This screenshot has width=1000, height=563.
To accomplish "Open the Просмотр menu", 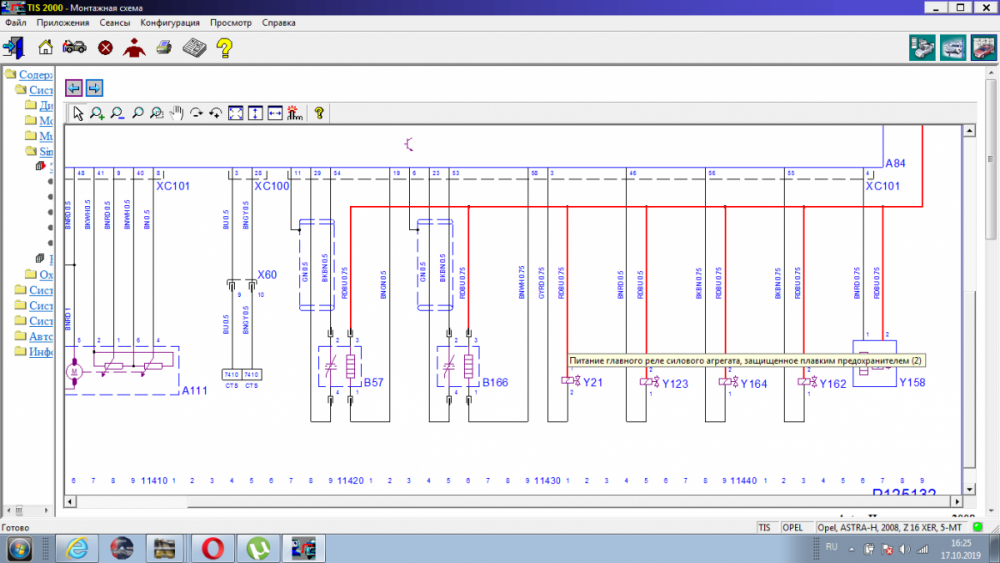I will point(231,22).
